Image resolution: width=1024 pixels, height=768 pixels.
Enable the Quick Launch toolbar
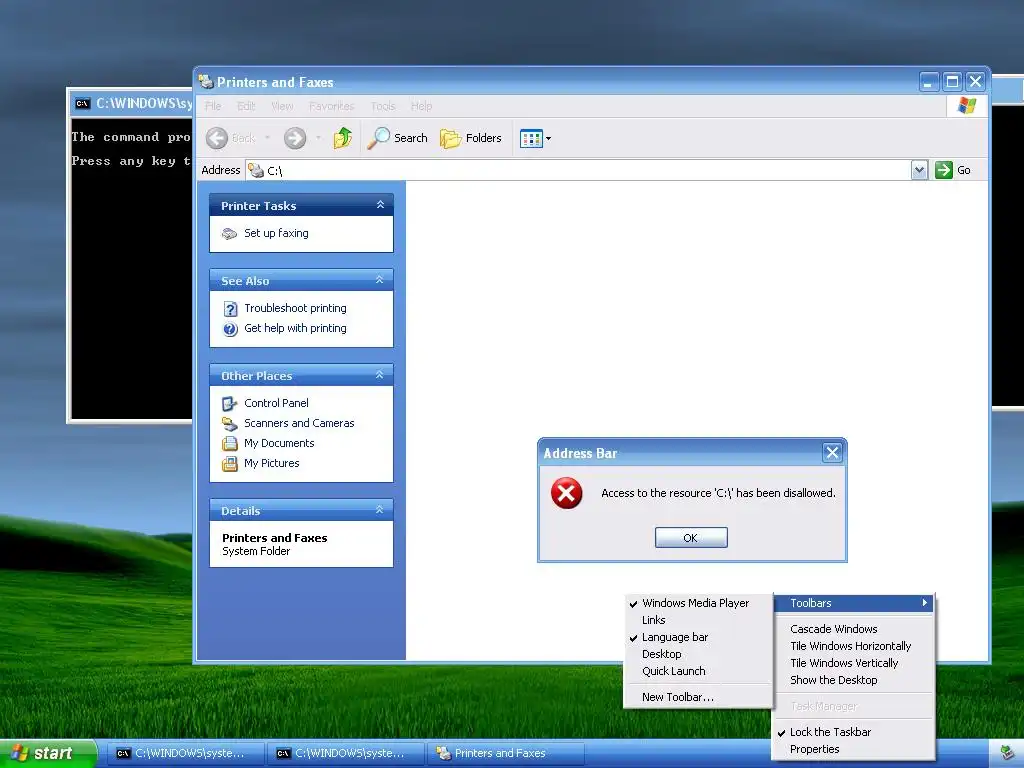(x=696, y=671)
